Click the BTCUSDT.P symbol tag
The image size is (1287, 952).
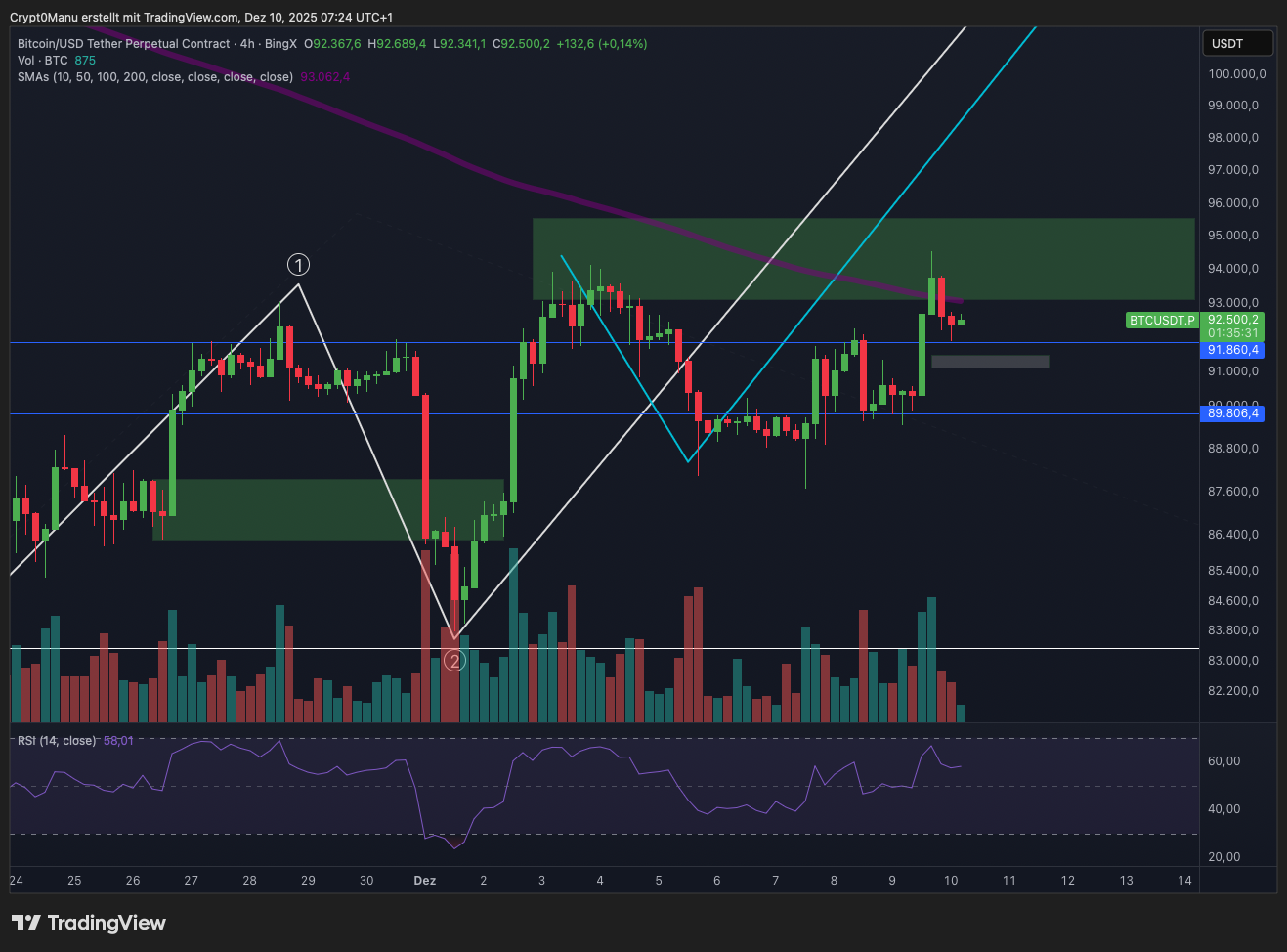(x=1162, y=321)
